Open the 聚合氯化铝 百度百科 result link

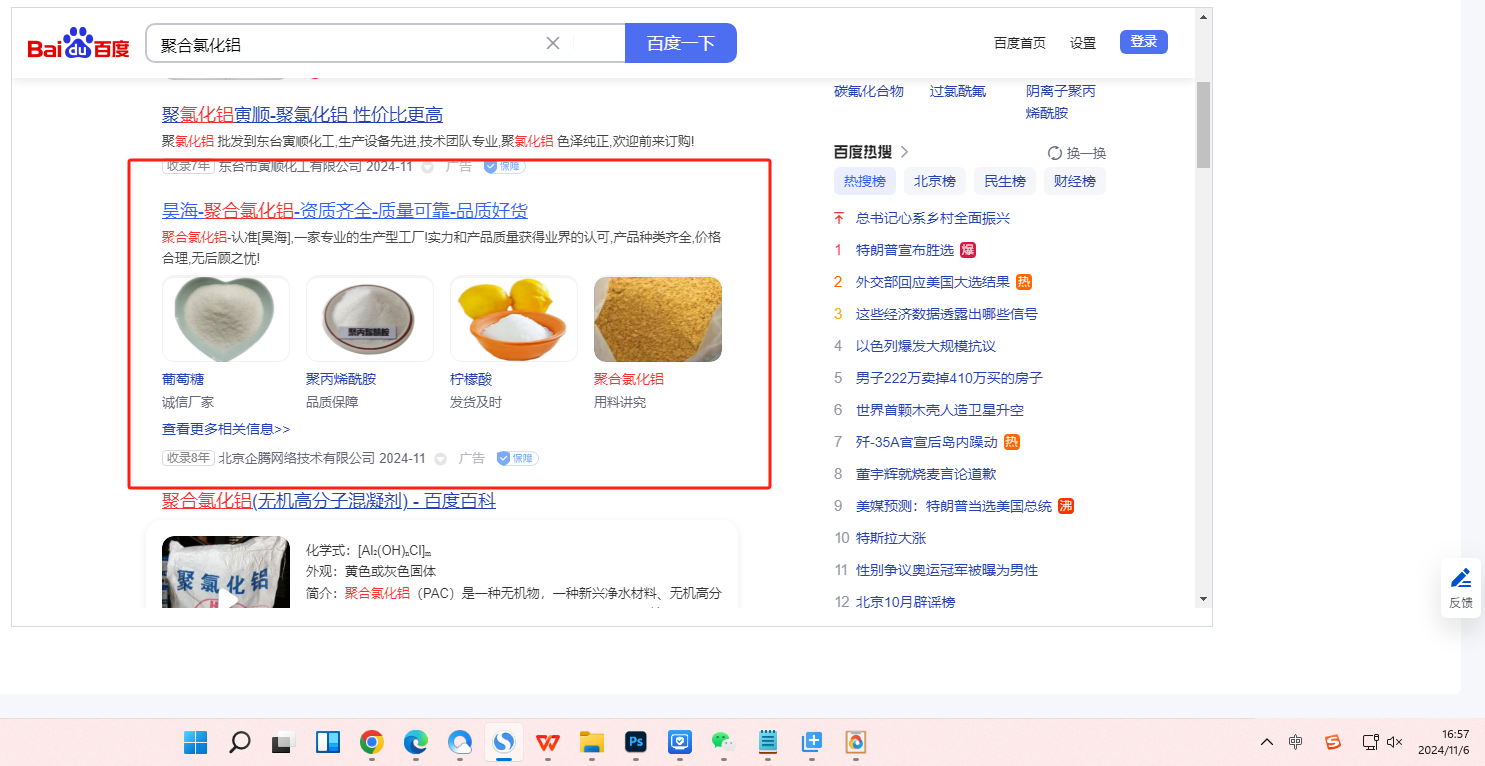tap(329, 500)
